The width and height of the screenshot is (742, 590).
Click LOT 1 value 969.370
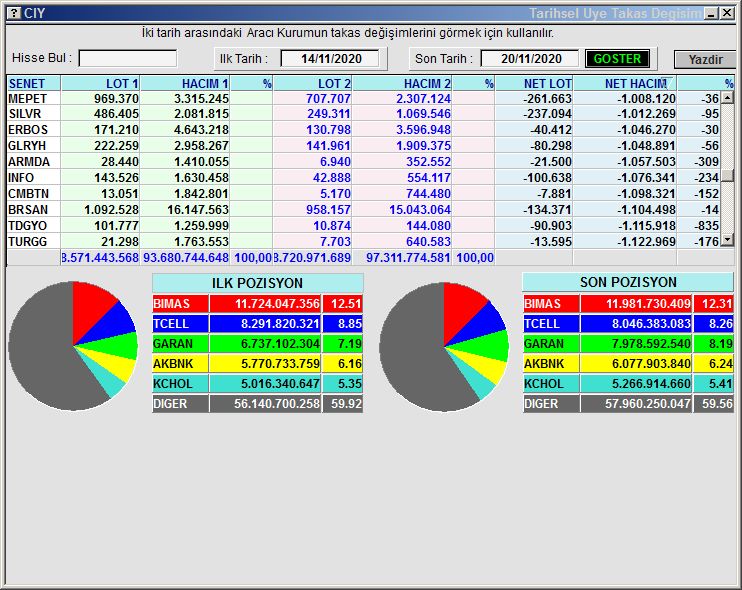coord(116,99)
